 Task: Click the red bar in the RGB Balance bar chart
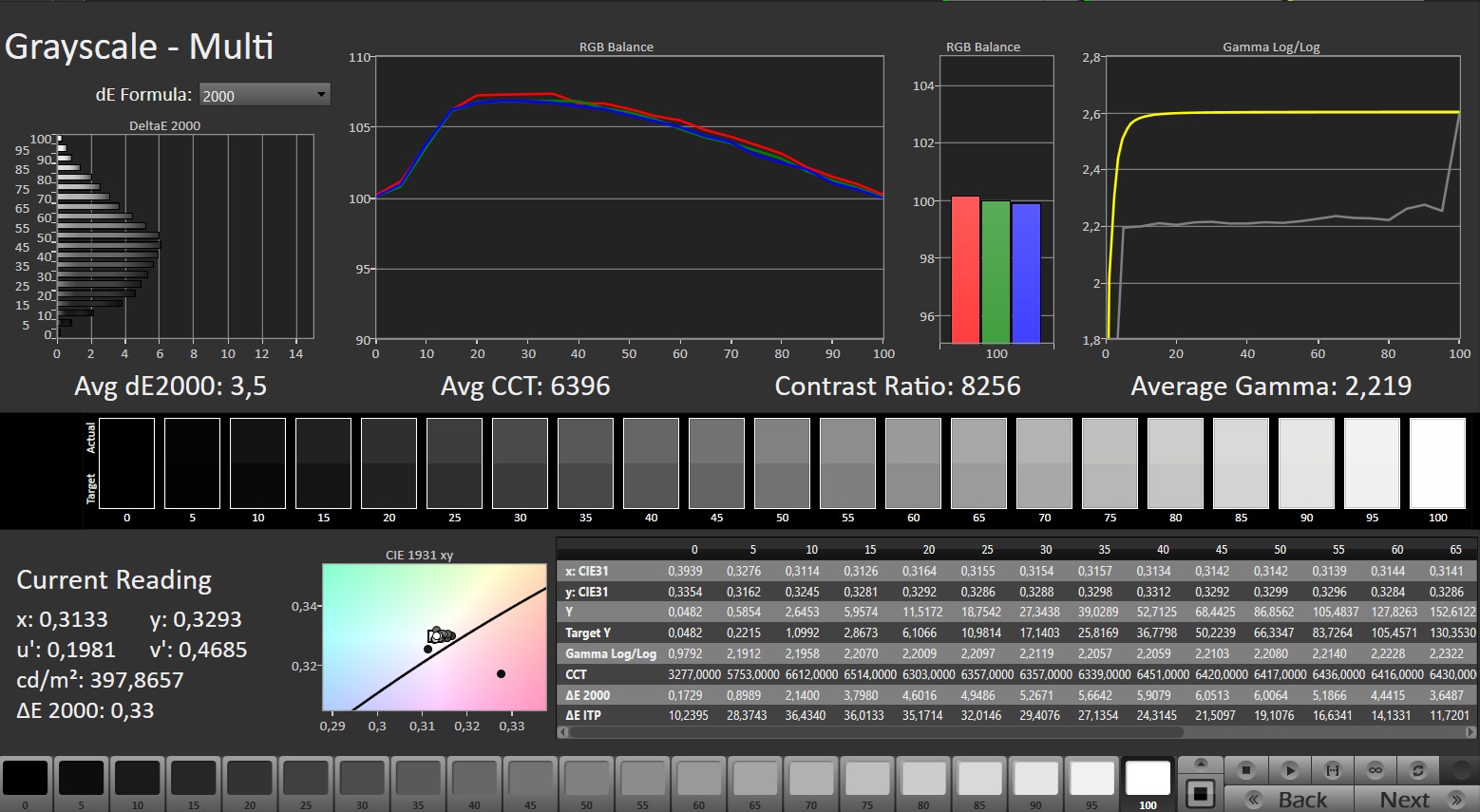point(965,270)
